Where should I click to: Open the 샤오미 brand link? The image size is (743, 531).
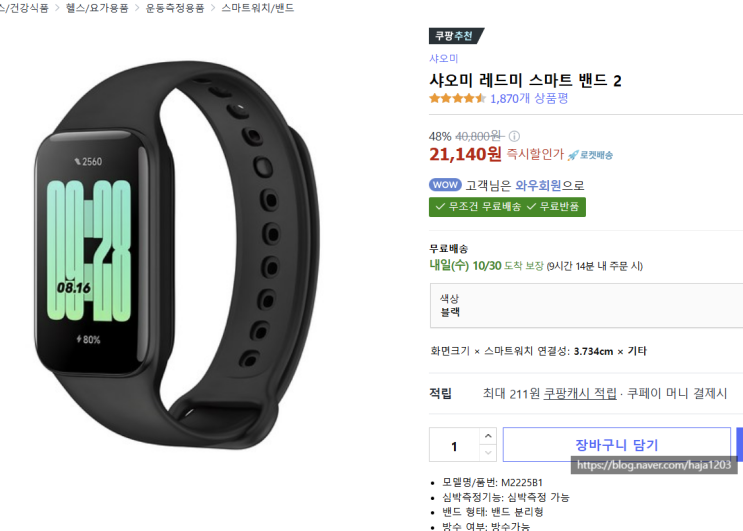[x=444, y=59]
